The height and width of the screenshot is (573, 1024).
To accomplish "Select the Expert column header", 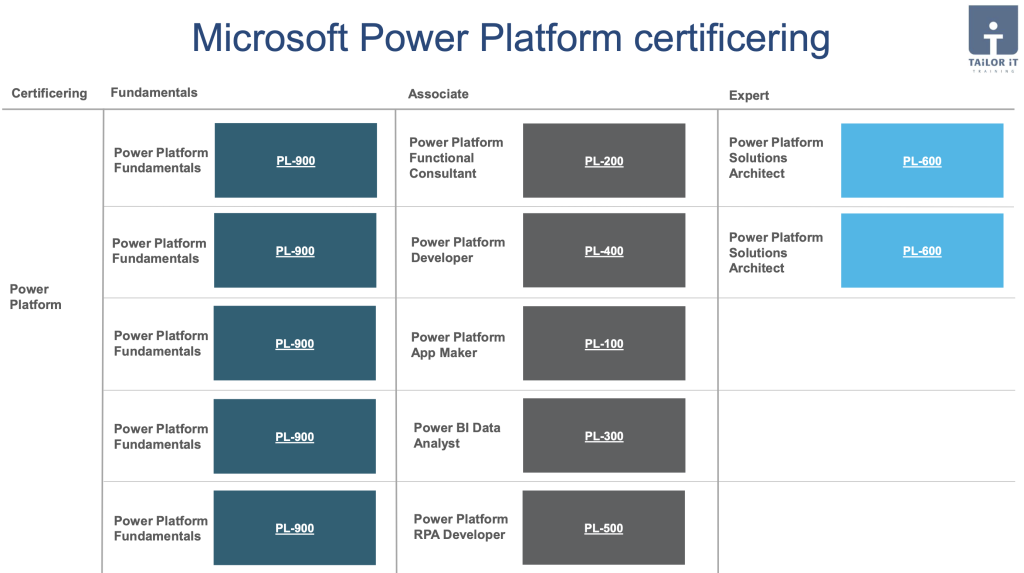I will click(x=749, y=95).
